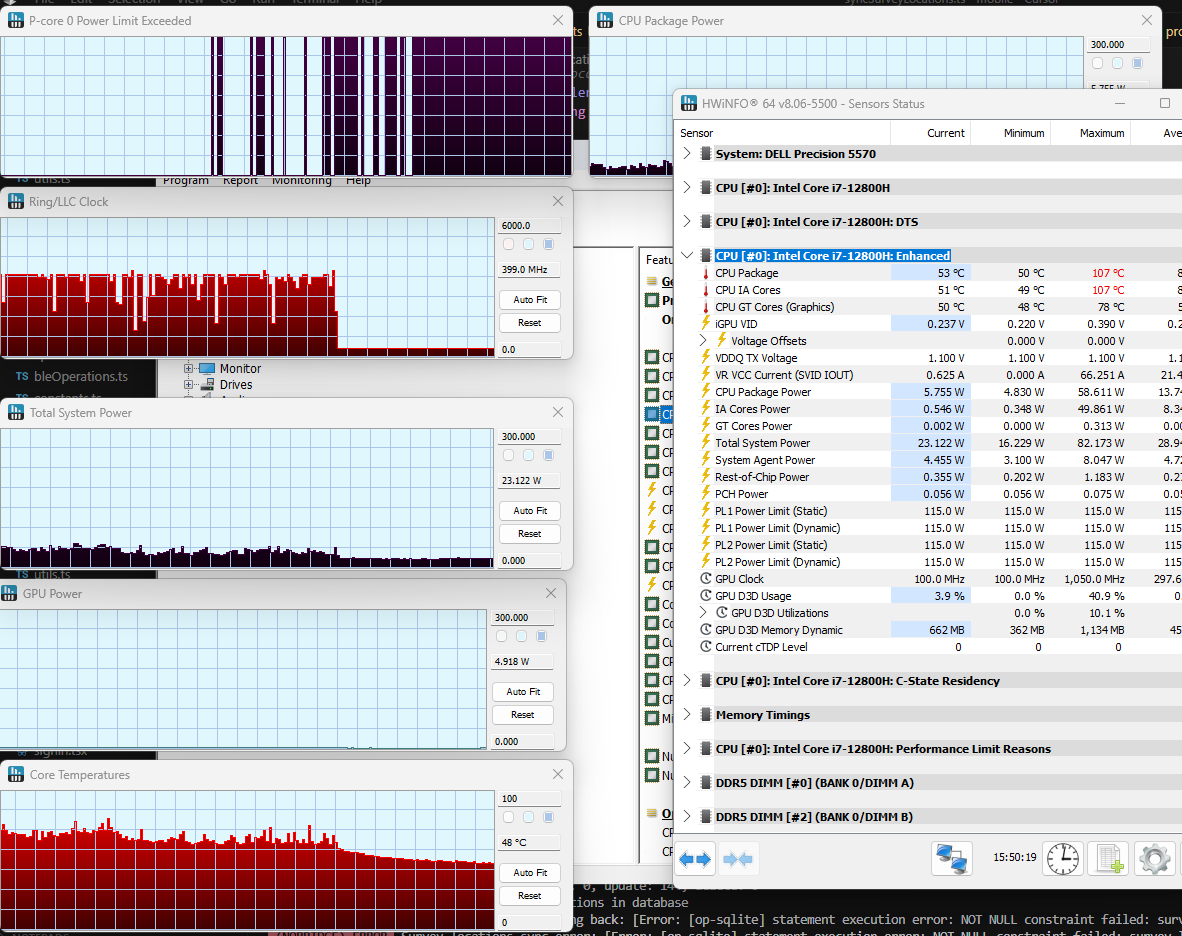Edit the 100 maximum field in Core Temperatures
The height and width of the screenshot is (936, 1182).
pyautogui.click(x=530, y=798)
